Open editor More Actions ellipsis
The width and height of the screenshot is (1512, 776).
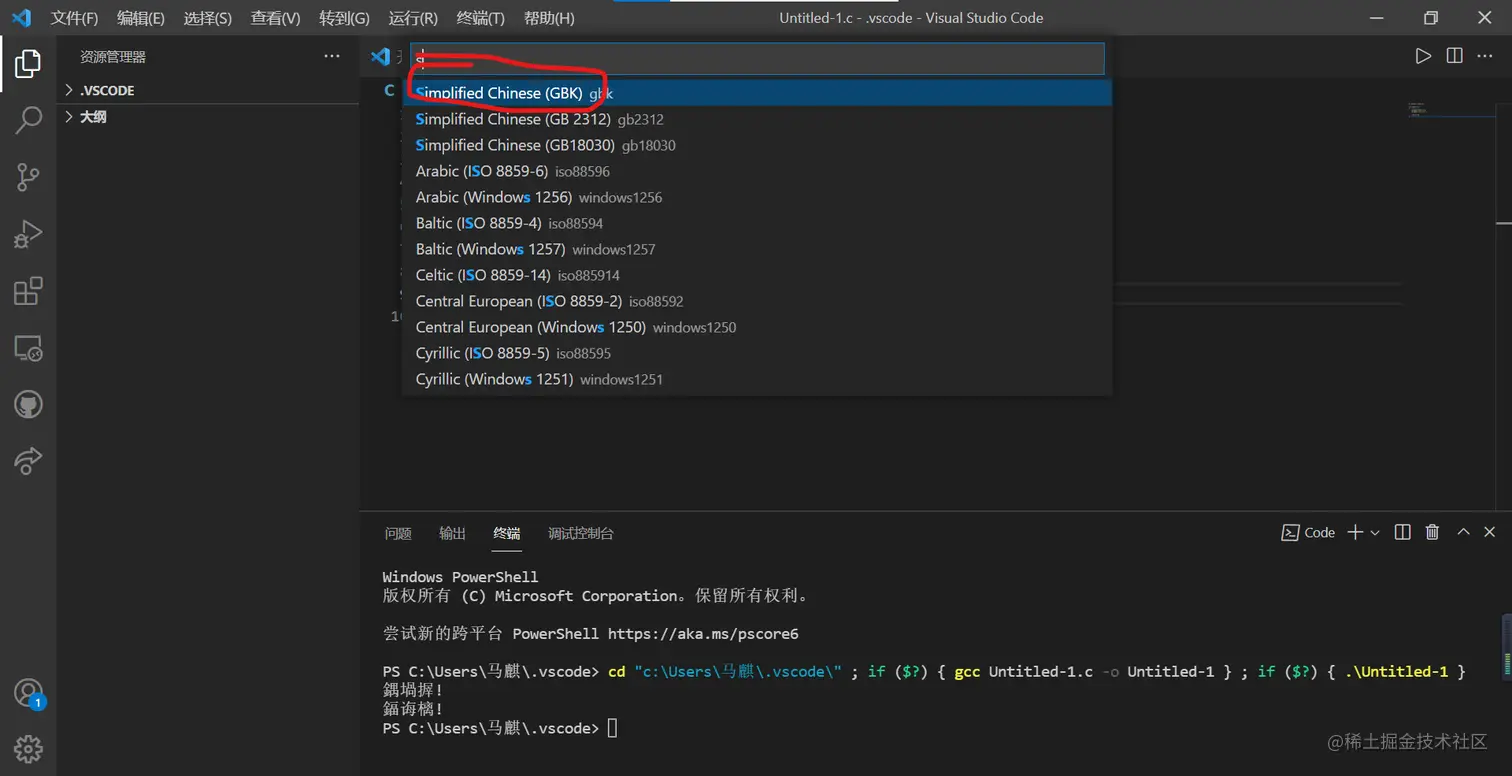[x=1487, y=56]
